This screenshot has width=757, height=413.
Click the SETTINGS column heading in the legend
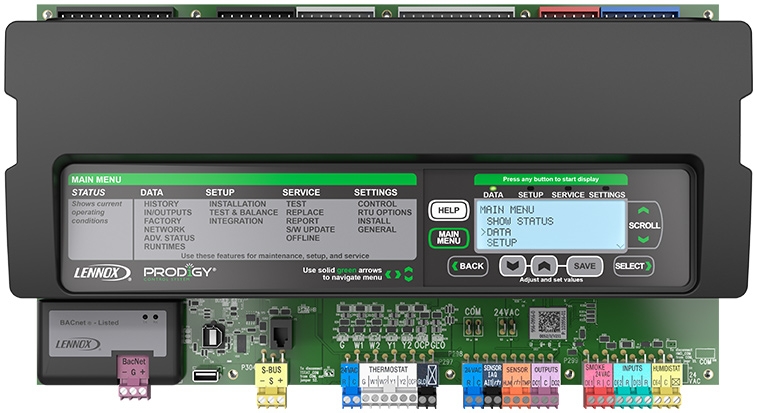click(376, 192)
